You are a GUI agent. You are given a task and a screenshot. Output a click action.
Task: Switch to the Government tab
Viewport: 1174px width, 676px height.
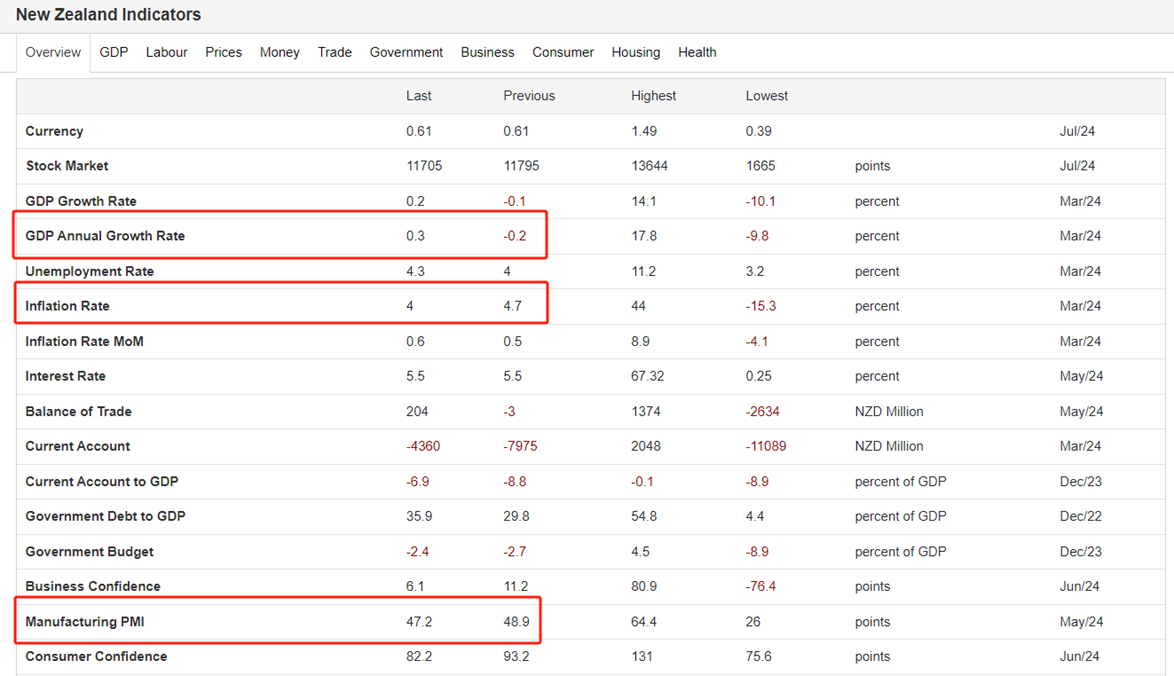pyautogui.click(x=406, y=52)
